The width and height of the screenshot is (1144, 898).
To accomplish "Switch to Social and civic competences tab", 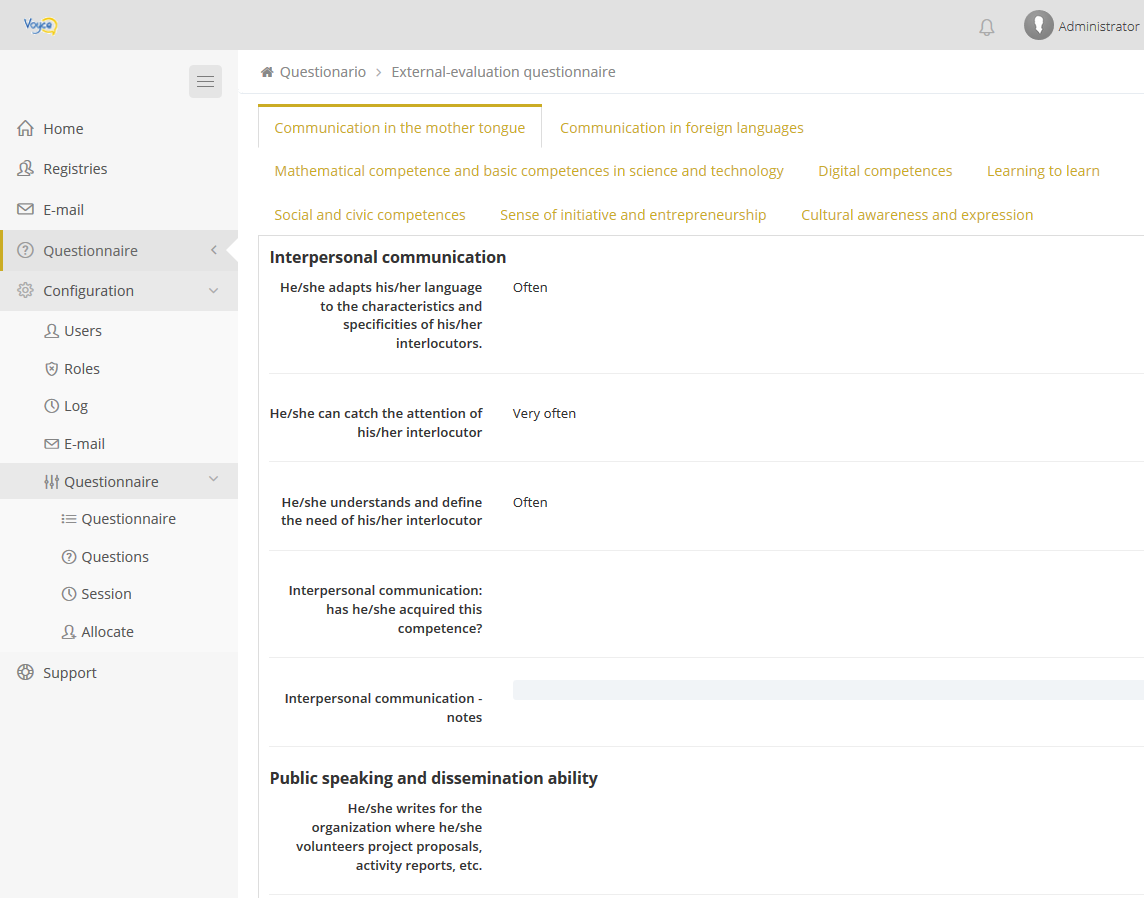I will tap(370, 214).
